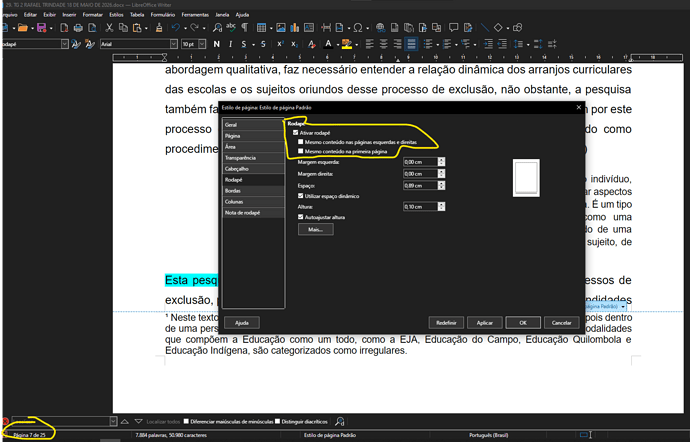Open highlight color dropdown arrow
Viewport: 690px width, 442px height.
tap(356, 44)
